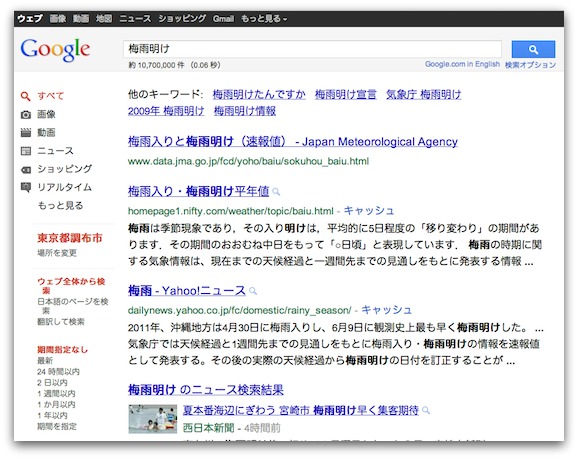Image resolution: width=578 pixels, height=459 pixels.
Task: Open 検索オプション link
Action: pyautogui.click(x=530, y=65)
